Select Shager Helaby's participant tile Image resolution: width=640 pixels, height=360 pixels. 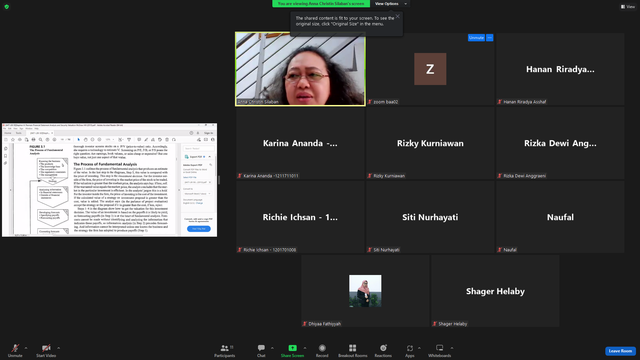495,291
